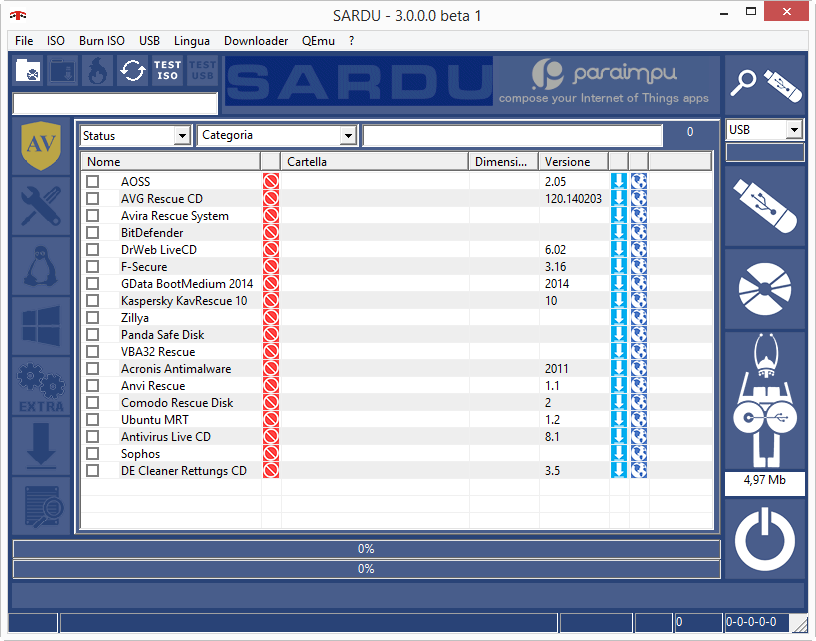Open the ISO folder toolbar icon

(28, 70)
